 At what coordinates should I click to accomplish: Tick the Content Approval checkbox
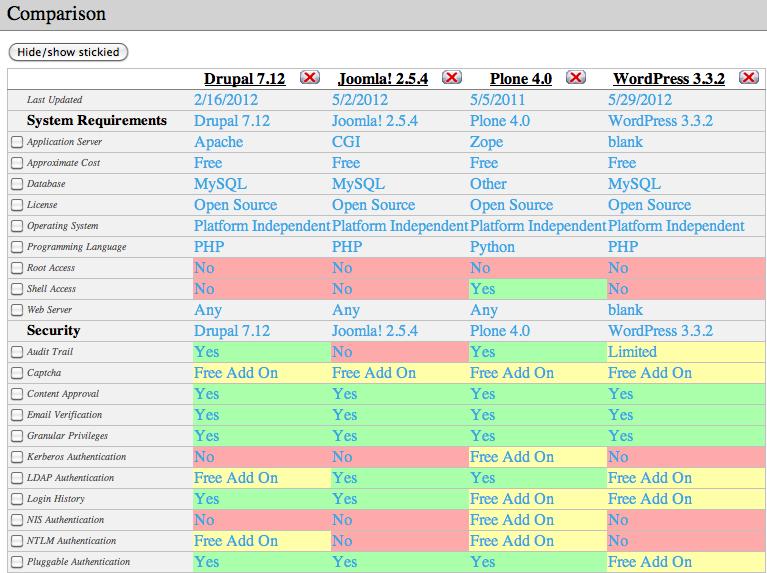click(17, 394)
